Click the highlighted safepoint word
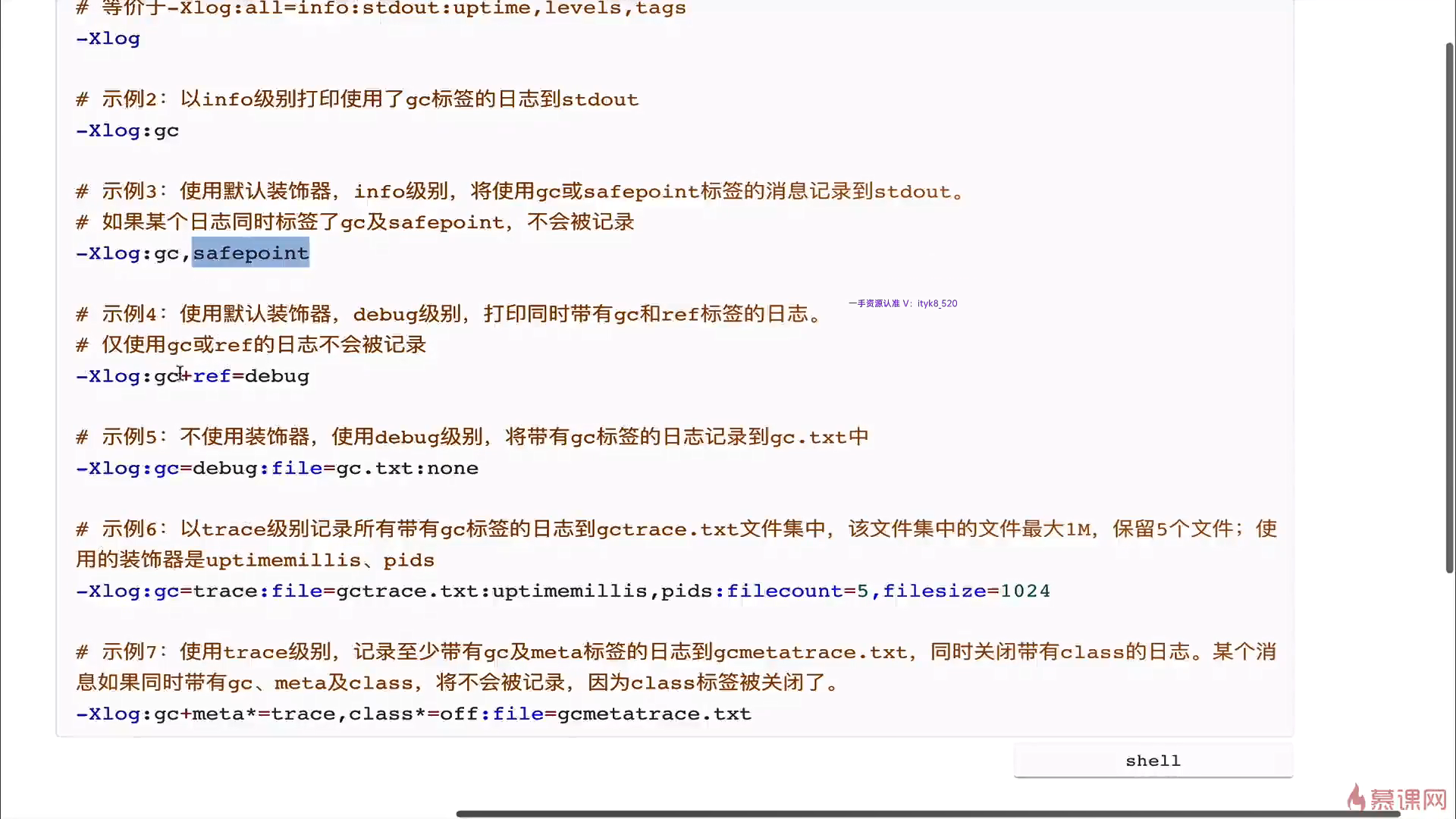This screenshot has height=819, width=1456. (x=251, y=253)
